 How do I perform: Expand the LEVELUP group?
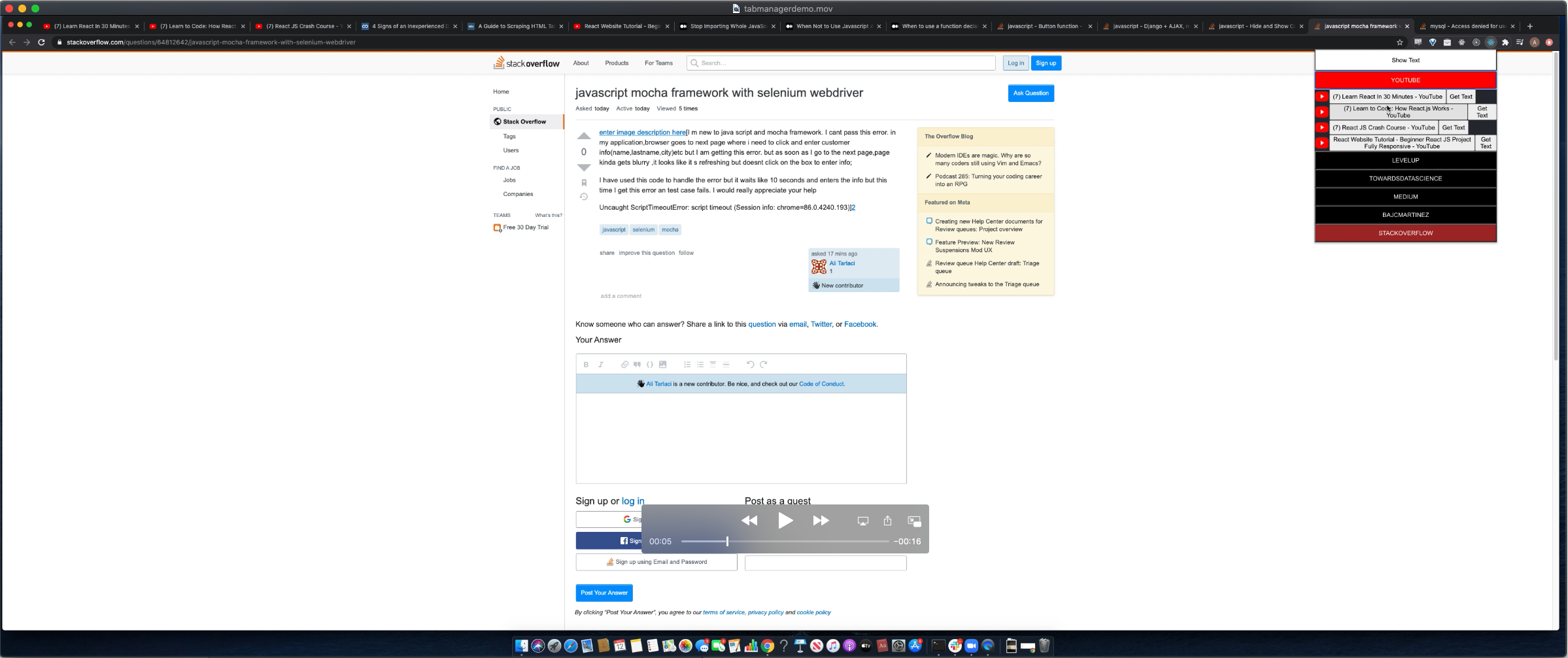pos(1405,160)
